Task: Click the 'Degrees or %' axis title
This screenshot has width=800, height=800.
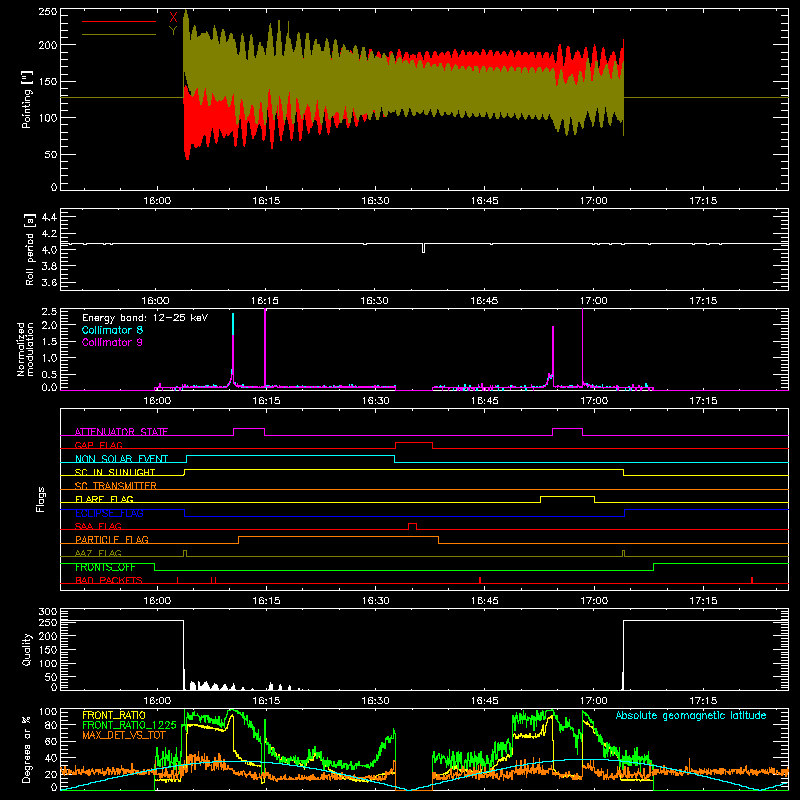Action: (x=27, y=749)
